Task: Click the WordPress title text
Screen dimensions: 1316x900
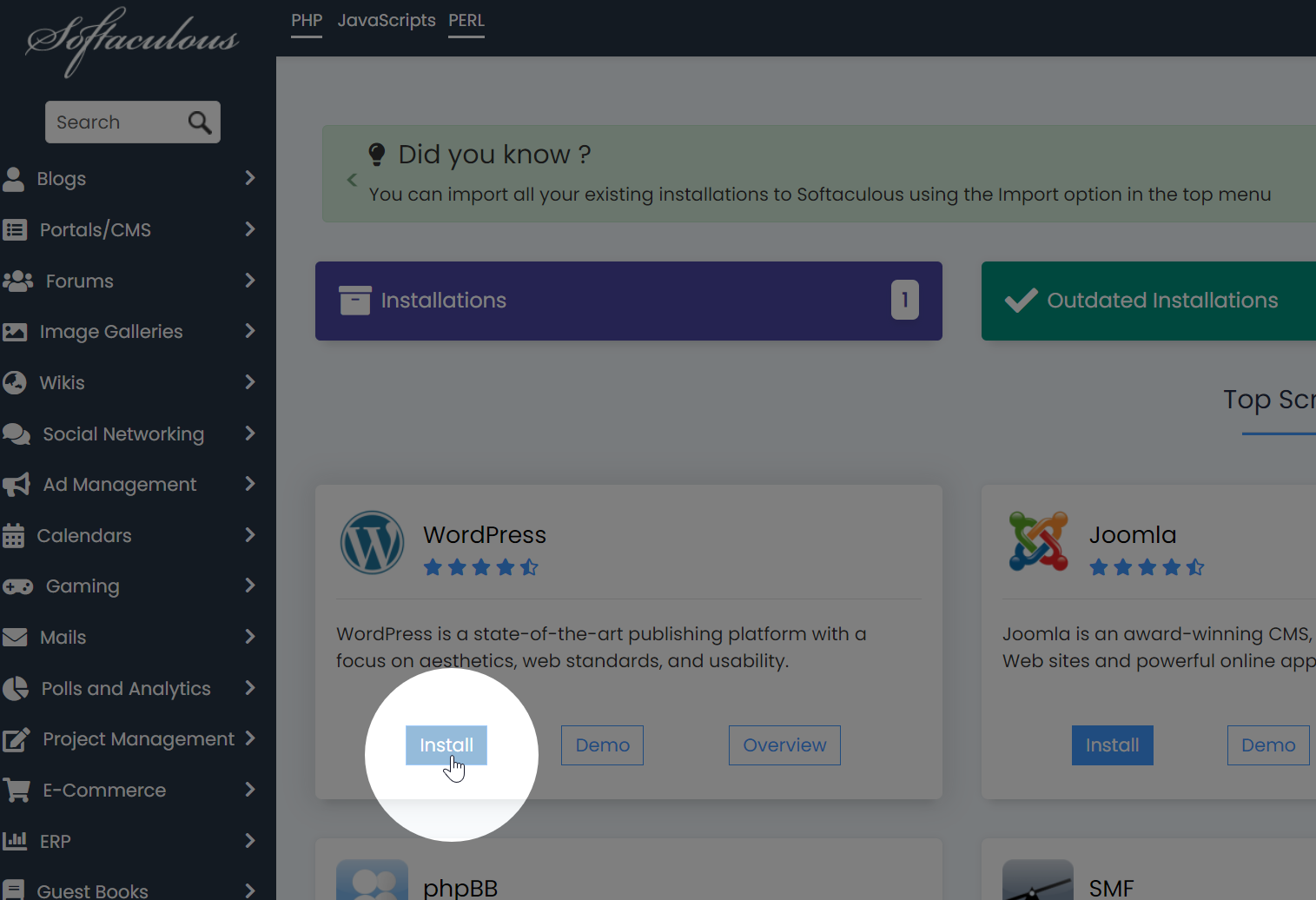Action: coord(485,535)
